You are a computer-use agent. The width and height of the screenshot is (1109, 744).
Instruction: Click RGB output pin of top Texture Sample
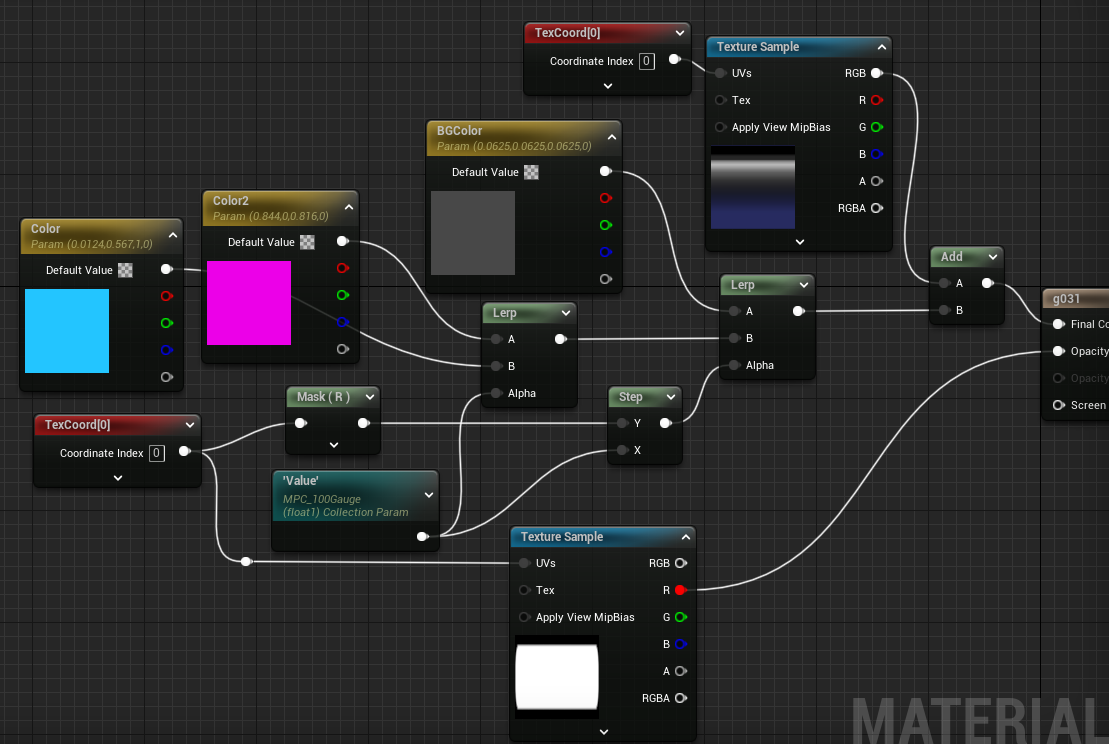pyautogui.click(x=877, y=73)
